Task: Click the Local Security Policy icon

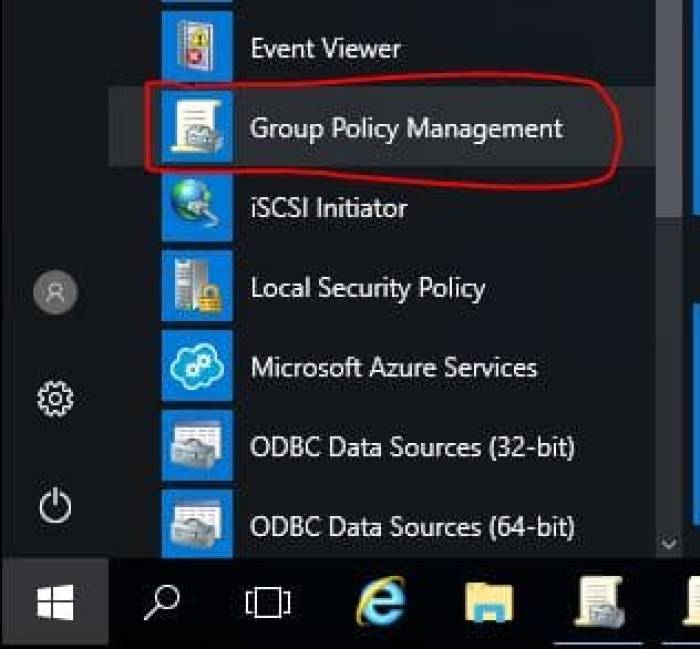Action: point(197,286)
